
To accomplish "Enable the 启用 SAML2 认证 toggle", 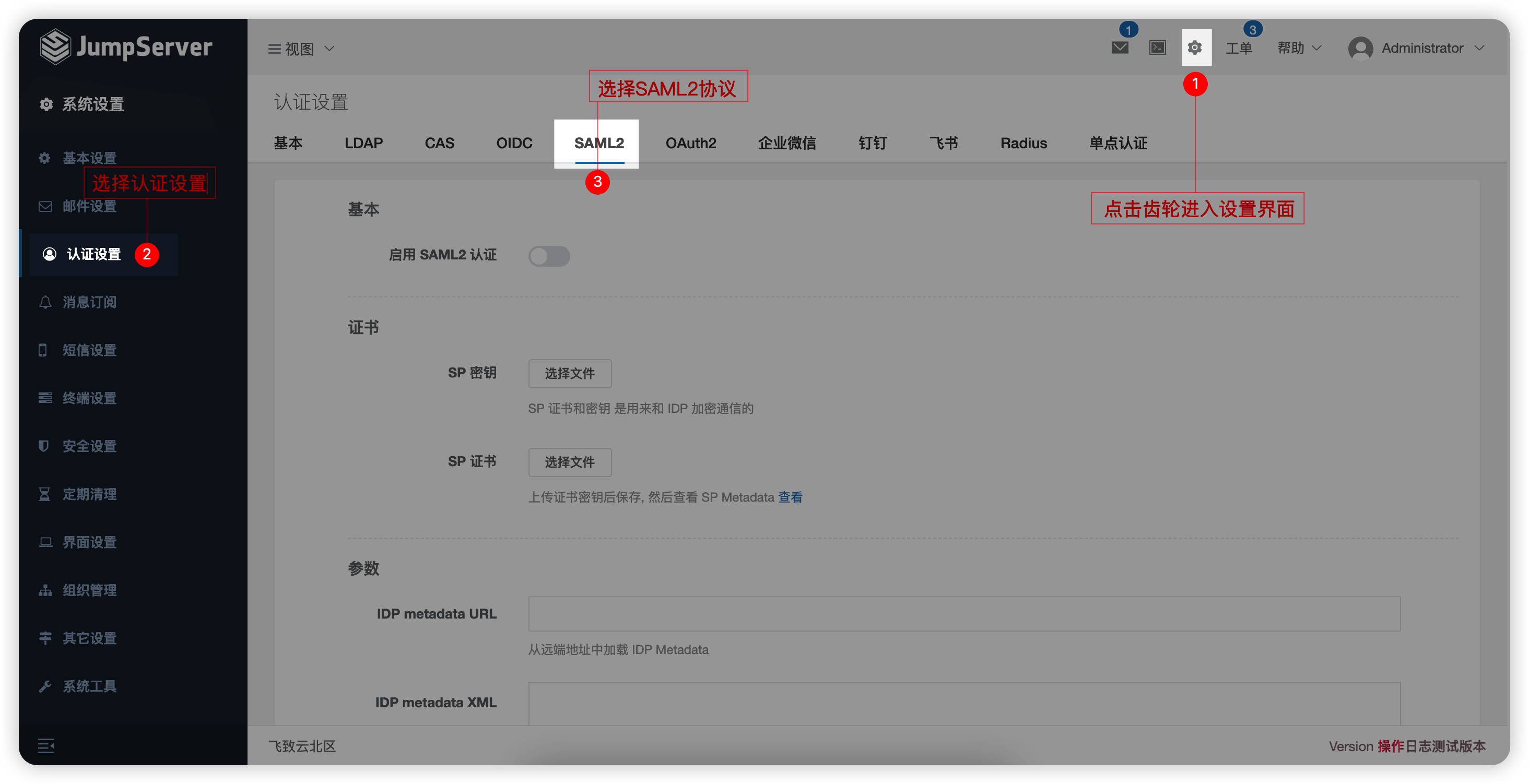I will click(549, 256).
